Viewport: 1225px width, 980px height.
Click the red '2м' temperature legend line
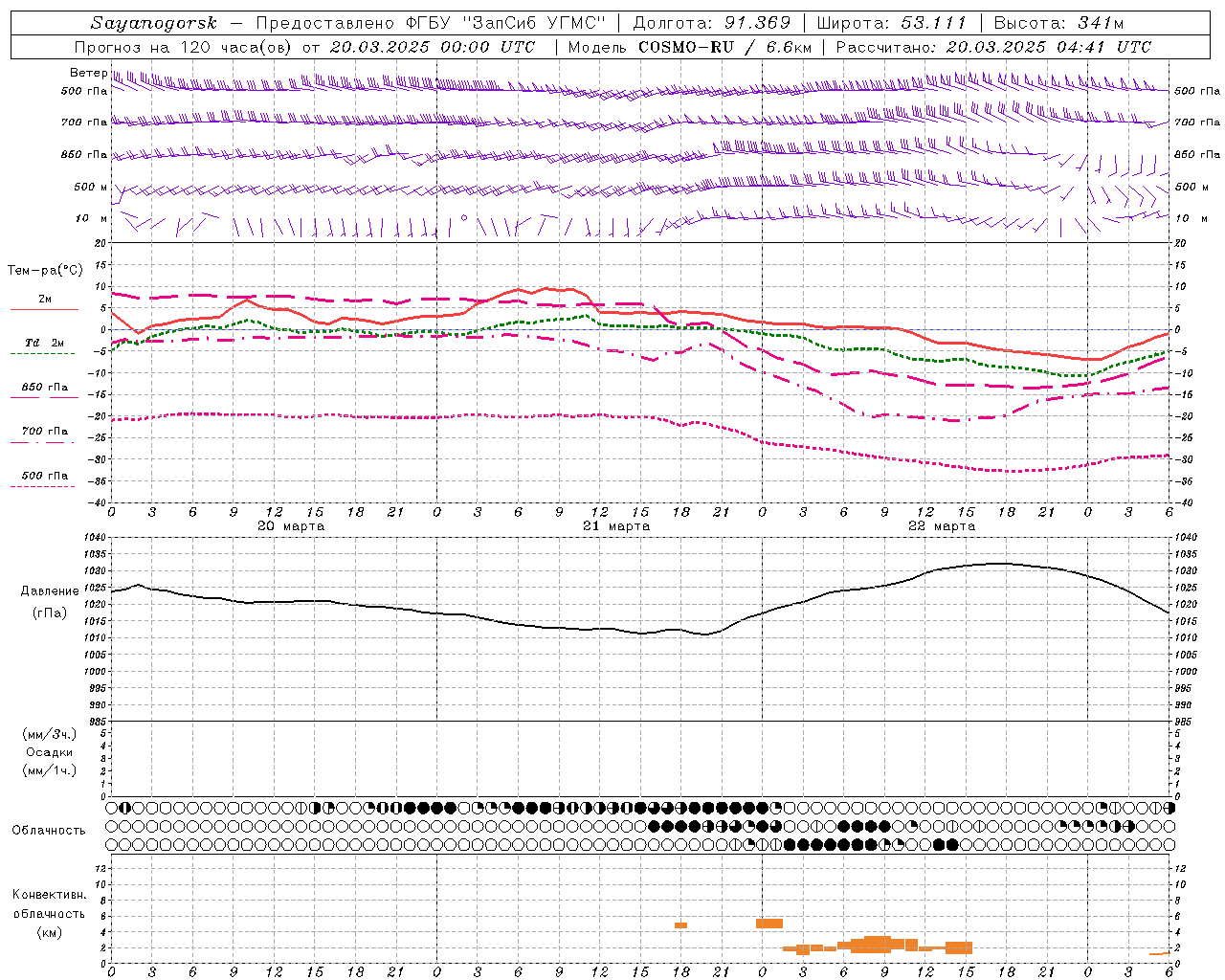(44, 310)
